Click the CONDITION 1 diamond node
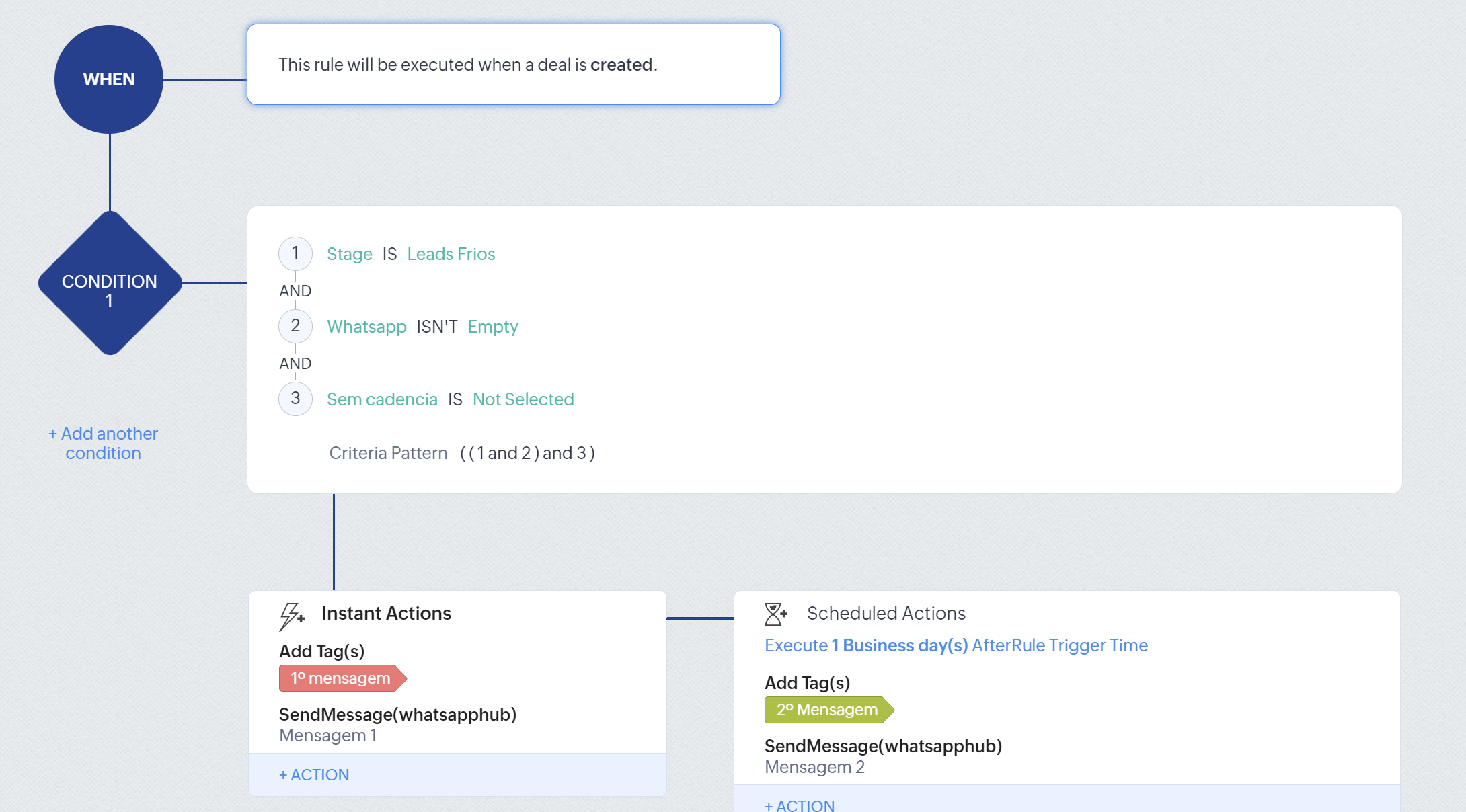The width and height of the screenshot is (1466, 812). pyautogui.click(x=110, y=283)
